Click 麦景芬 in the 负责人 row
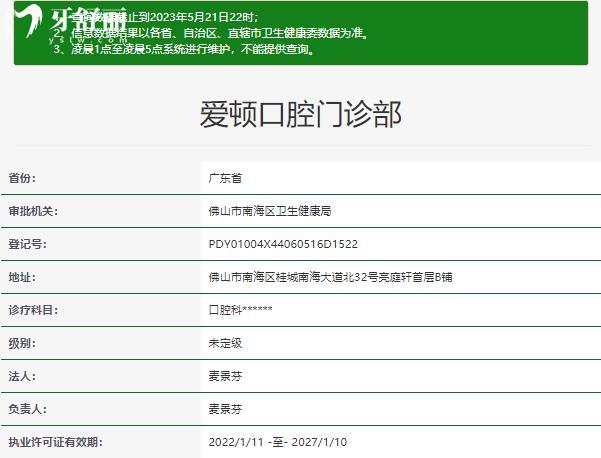The width and height of the screenshot is (601, 458). 225,409
